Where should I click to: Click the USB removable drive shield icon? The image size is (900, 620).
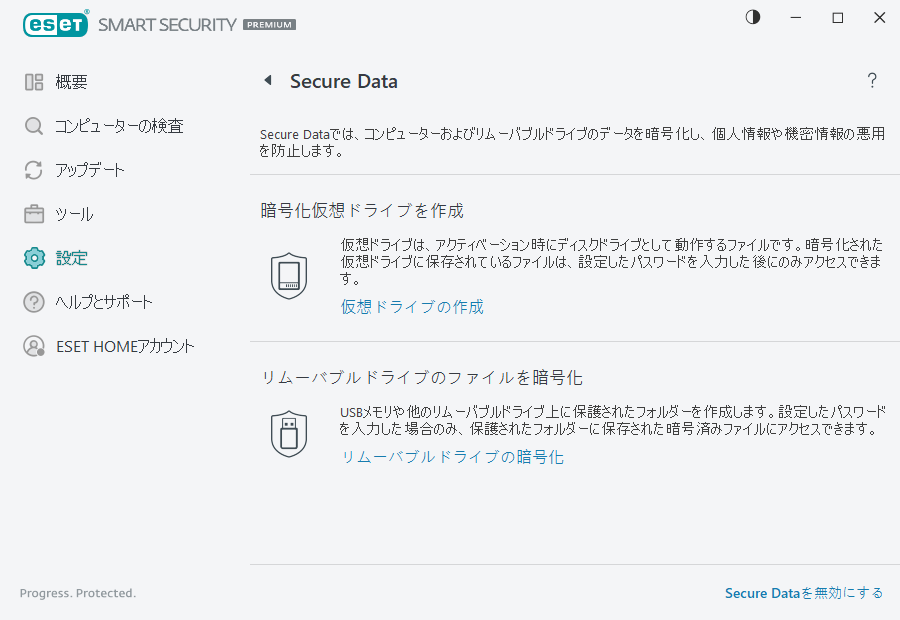tap(289, 434)
